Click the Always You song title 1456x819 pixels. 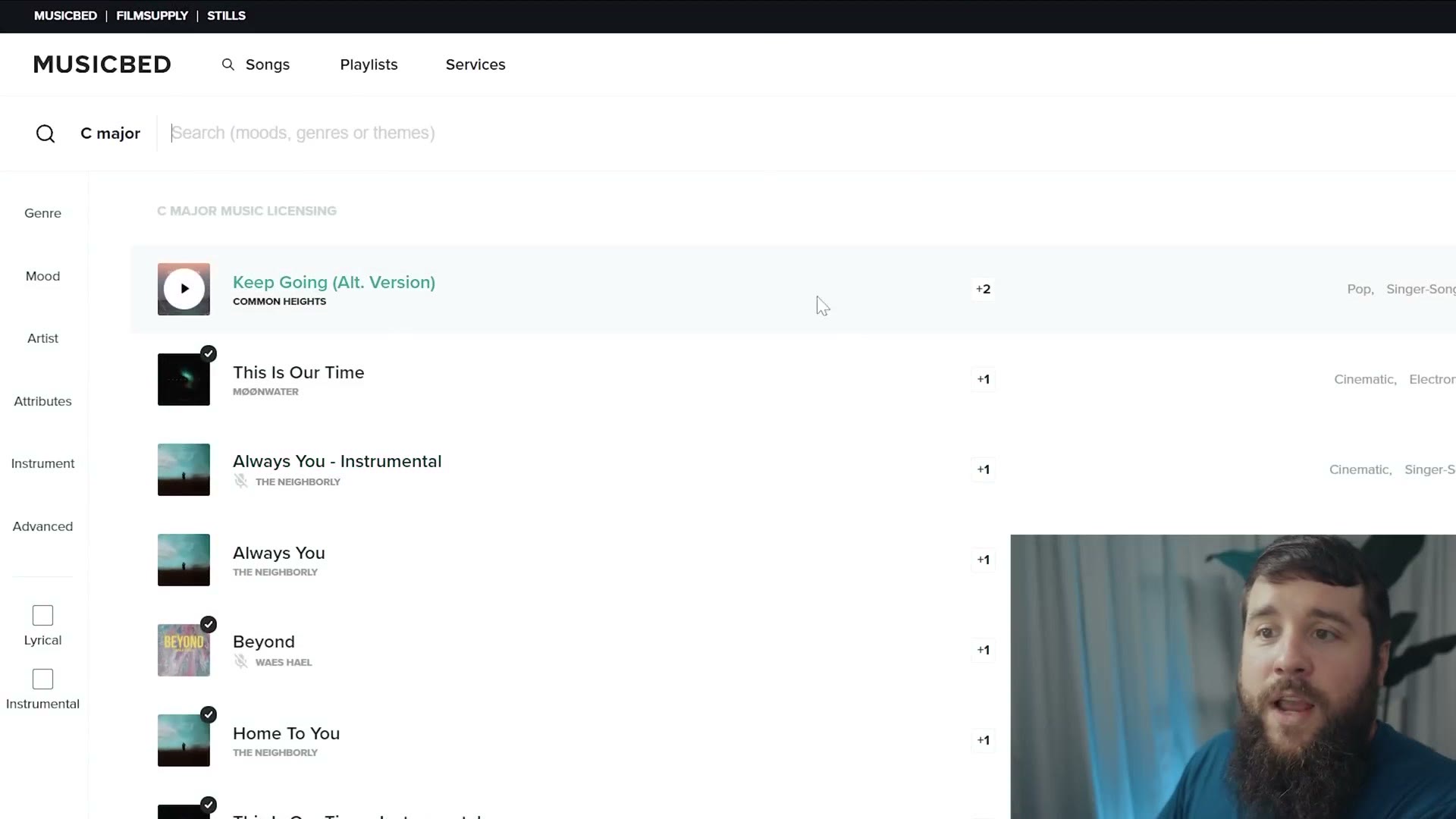point(278,554)
